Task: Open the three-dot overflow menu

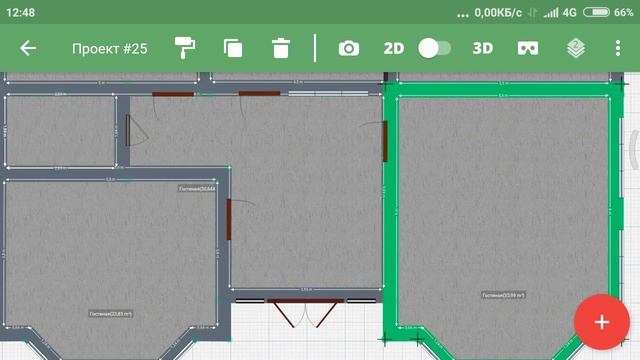Action: tap(618, 48)
